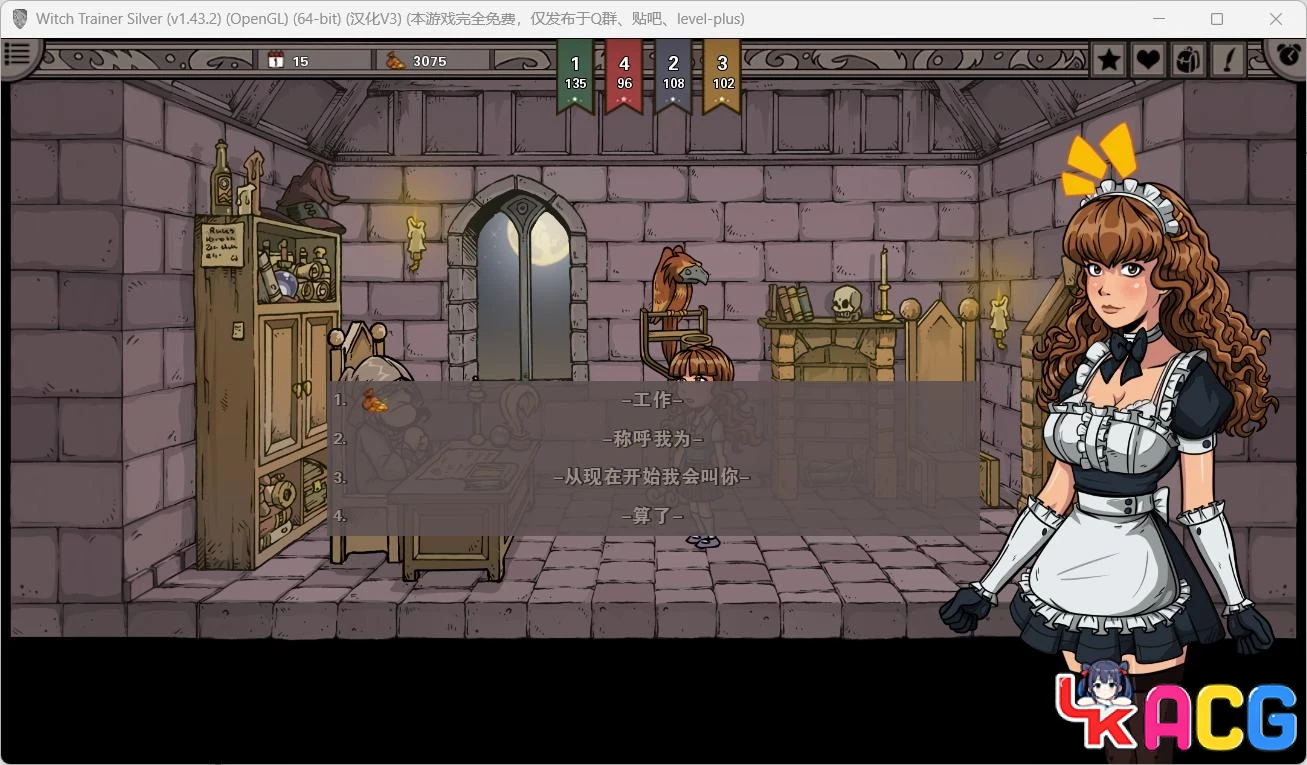Image resolution: width=1307 pixels, height=765 pixels.
Task: Click the wooden cupboard
Action: click(268, 390)
